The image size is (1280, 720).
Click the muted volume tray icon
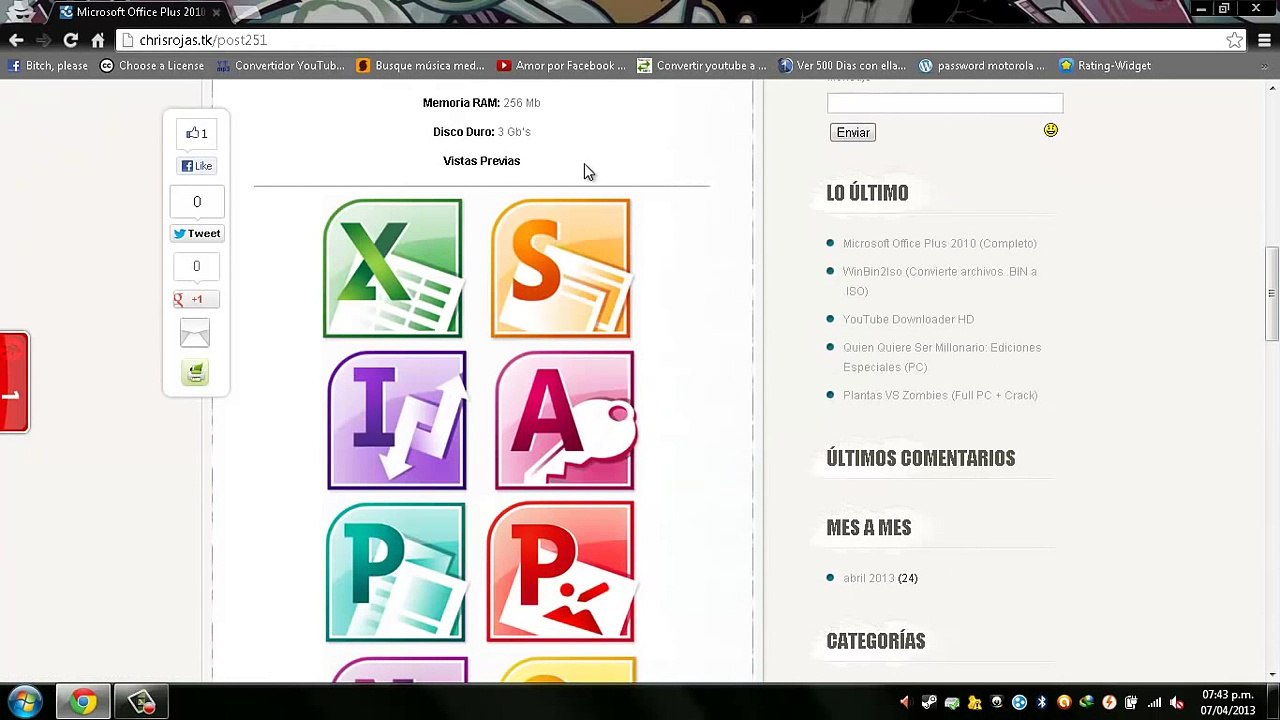(x=1177, y=702)
